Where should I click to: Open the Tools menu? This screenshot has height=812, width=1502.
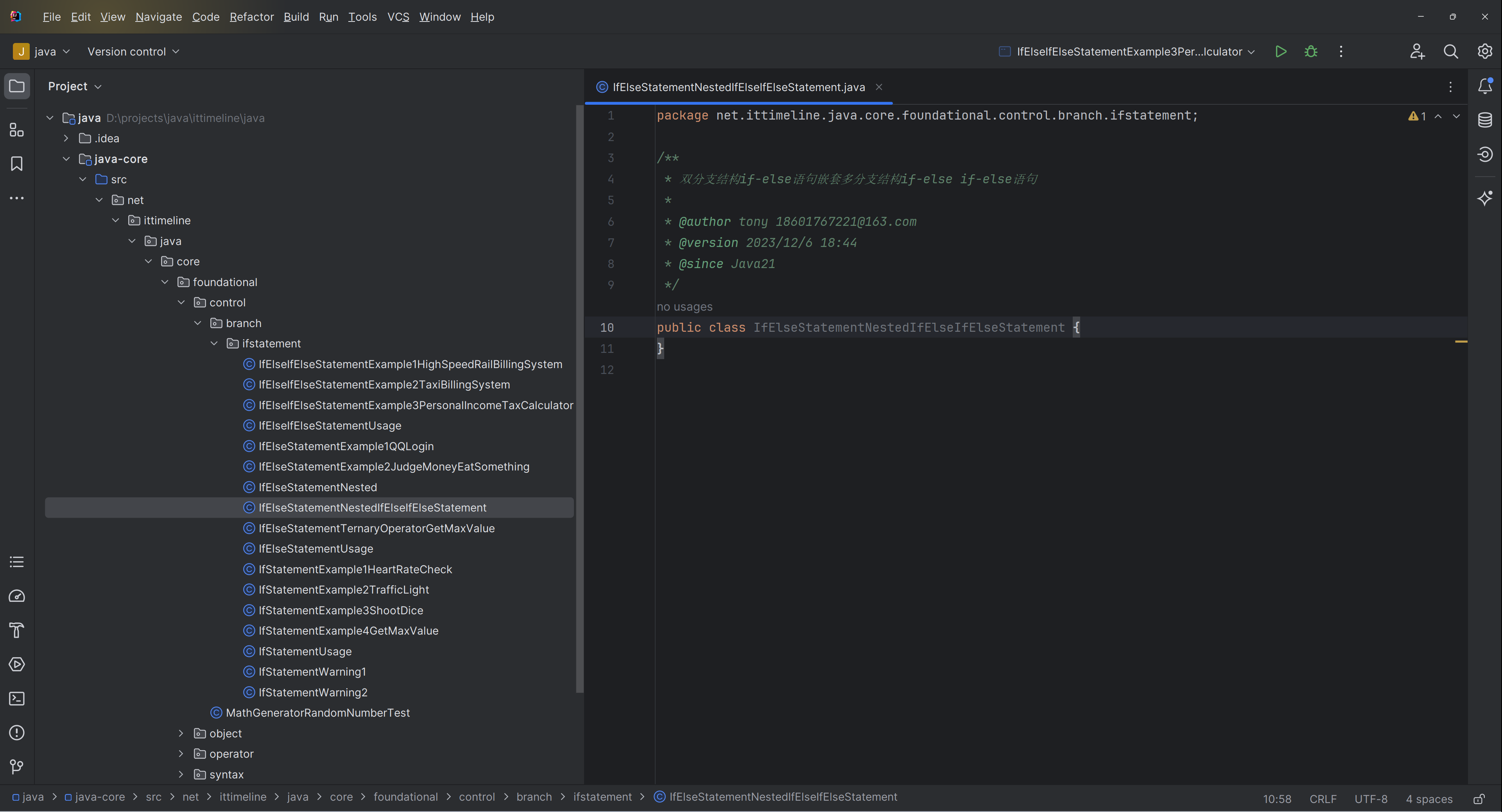[362, 17]
